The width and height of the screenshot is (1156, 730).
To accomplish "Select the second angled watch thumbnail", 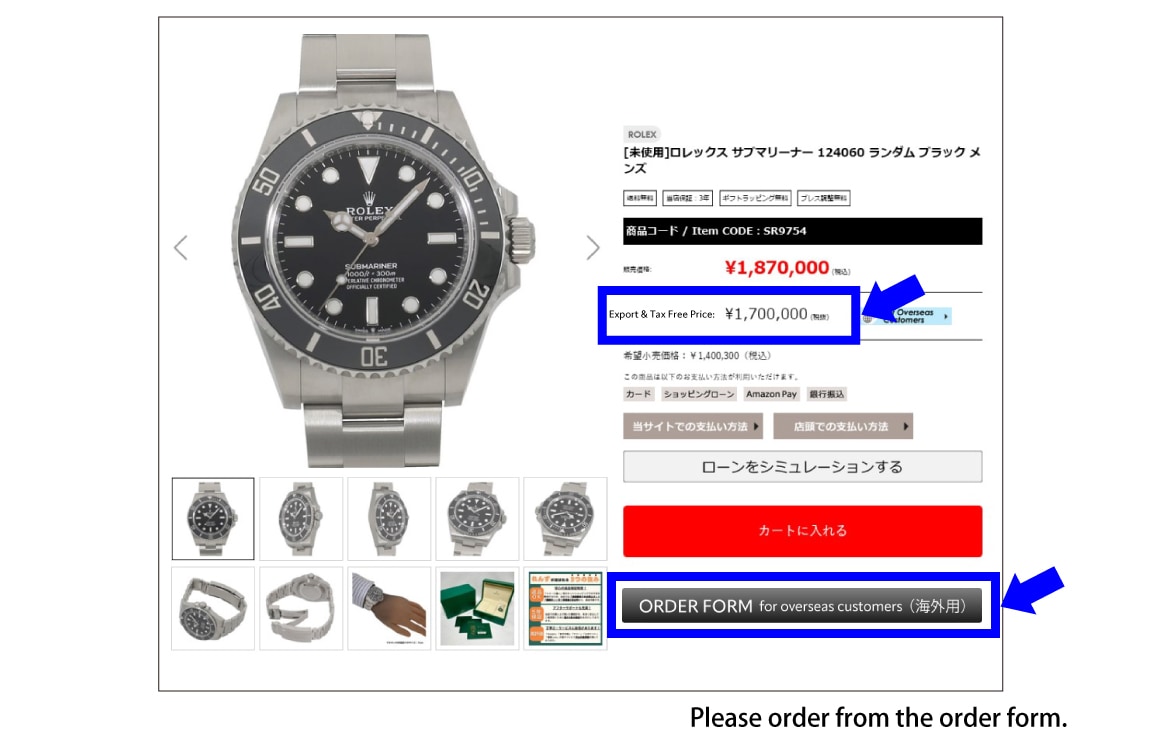I will tap(301, 518).
